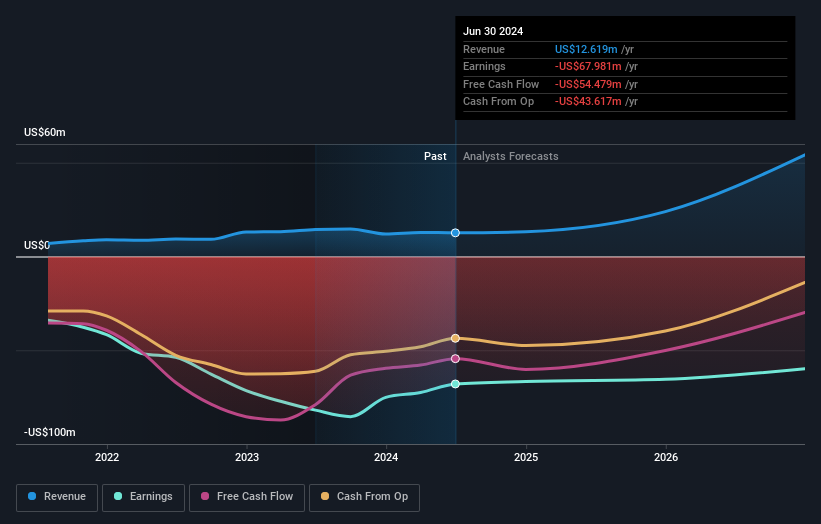Click the US$60m axis label
Screen dimensions: 821x524
click(45, 132)
